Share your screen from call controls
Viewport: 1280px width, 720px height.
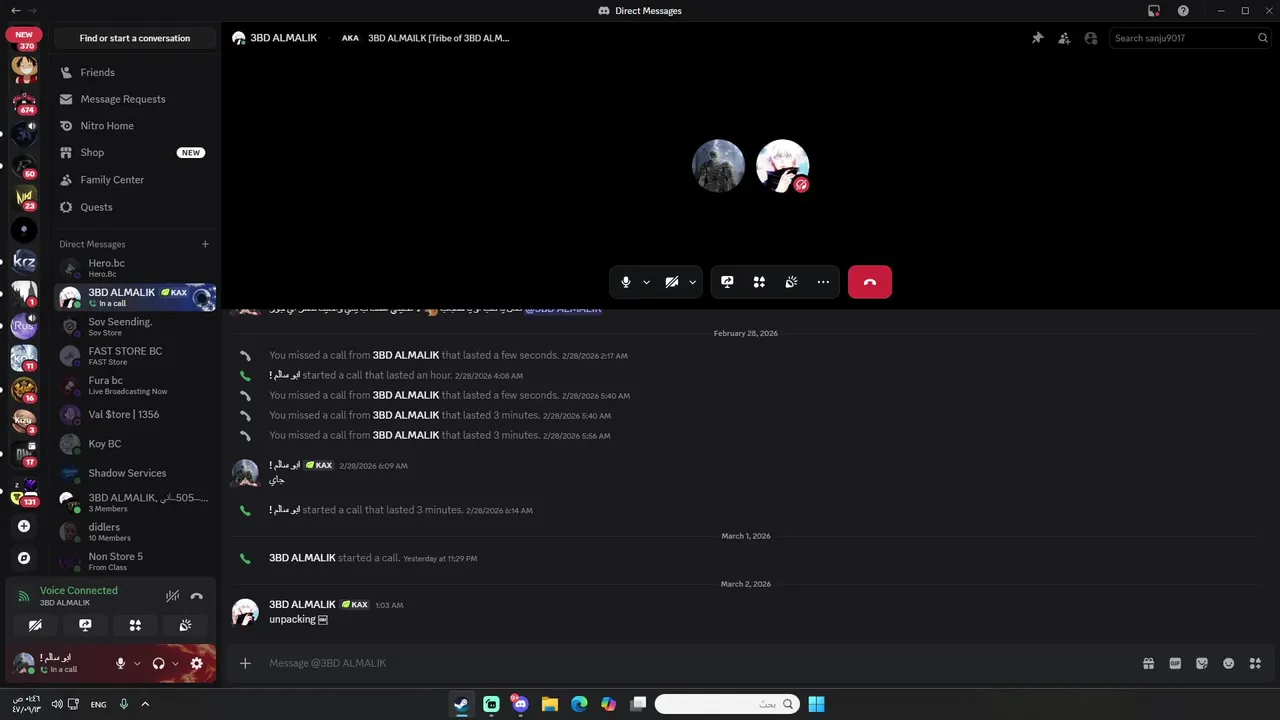point(727,282)
